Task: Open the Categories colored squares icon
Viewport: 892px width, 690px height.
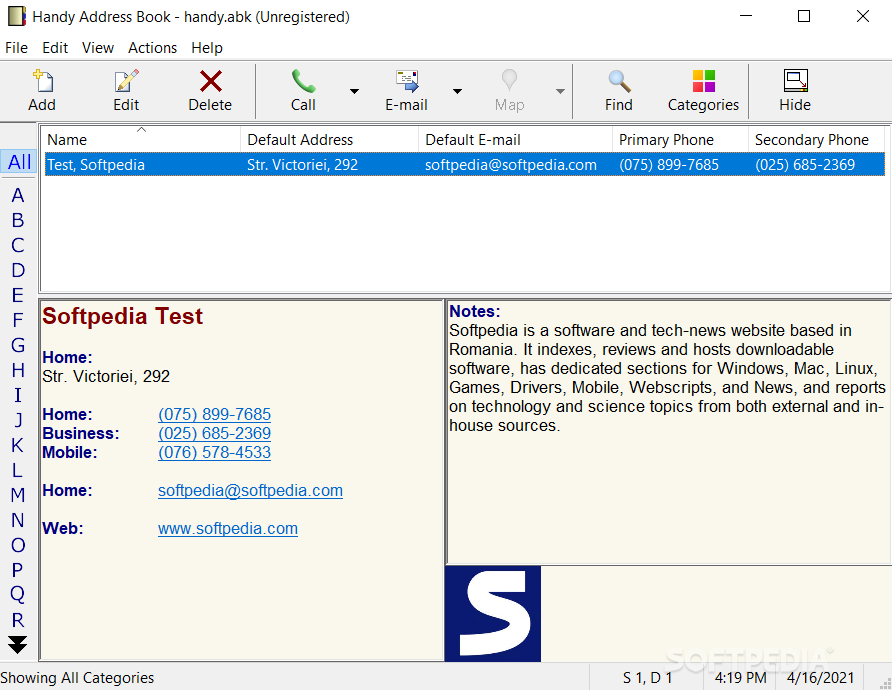Action: [x=704, y=81]
